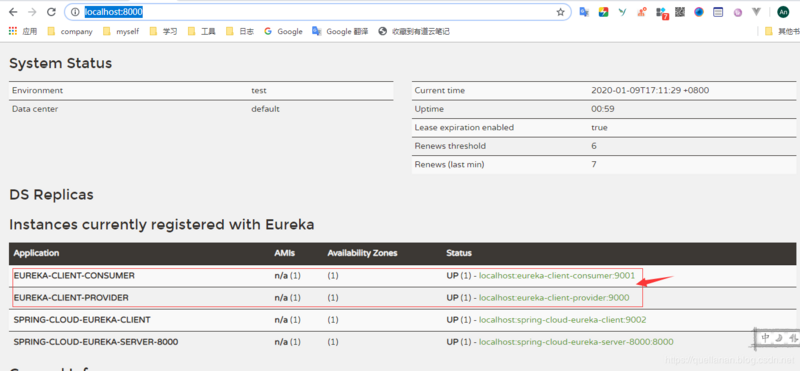
Task: Click the Environment label
Action: click(x=37, y=91)
